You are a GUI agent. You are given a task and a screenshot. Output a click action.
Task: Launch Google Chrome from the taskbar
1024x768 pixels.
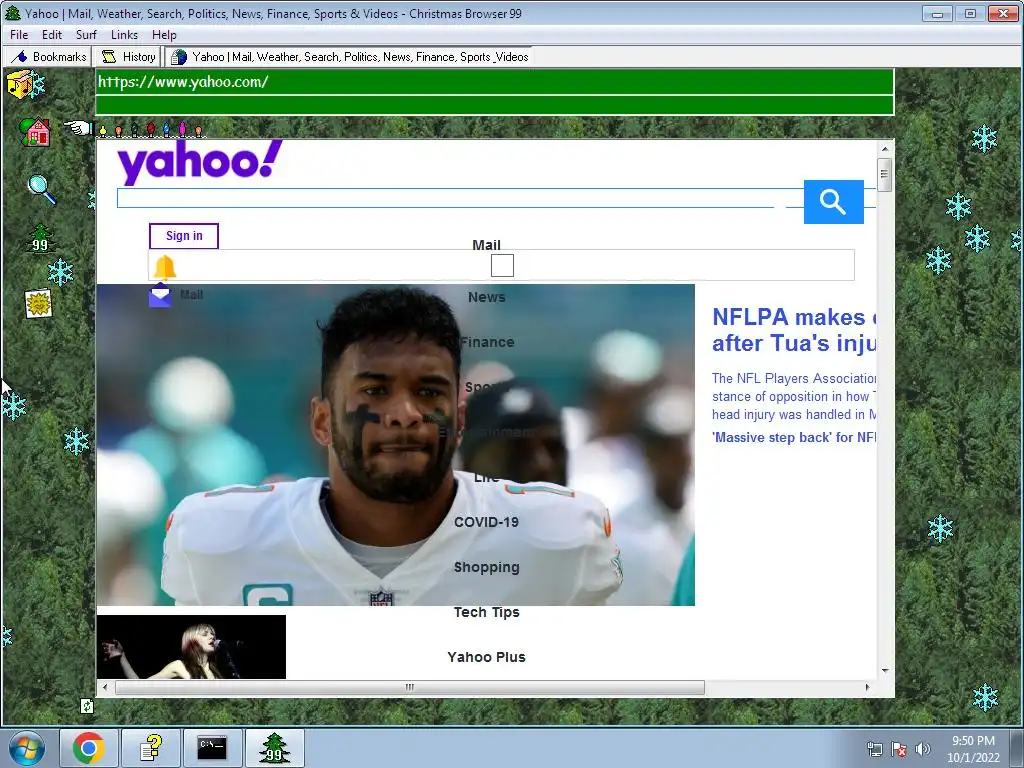tap(89, 748)
